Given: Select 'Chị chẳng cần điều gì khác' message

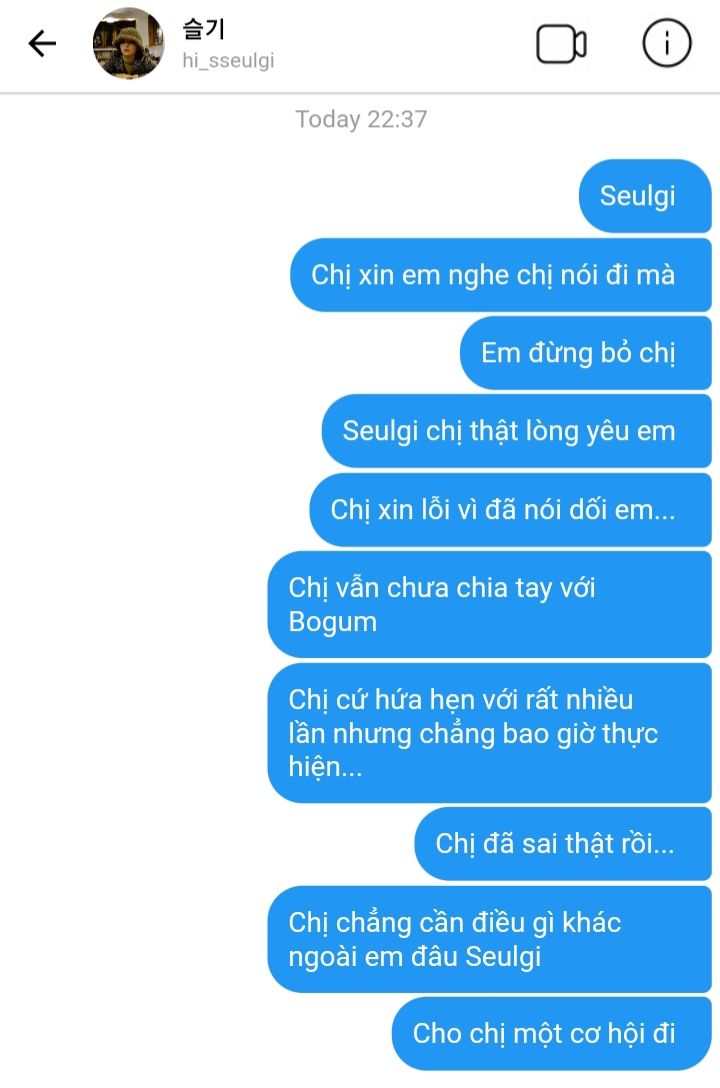Looking at the screenshot, I should 490,940.
